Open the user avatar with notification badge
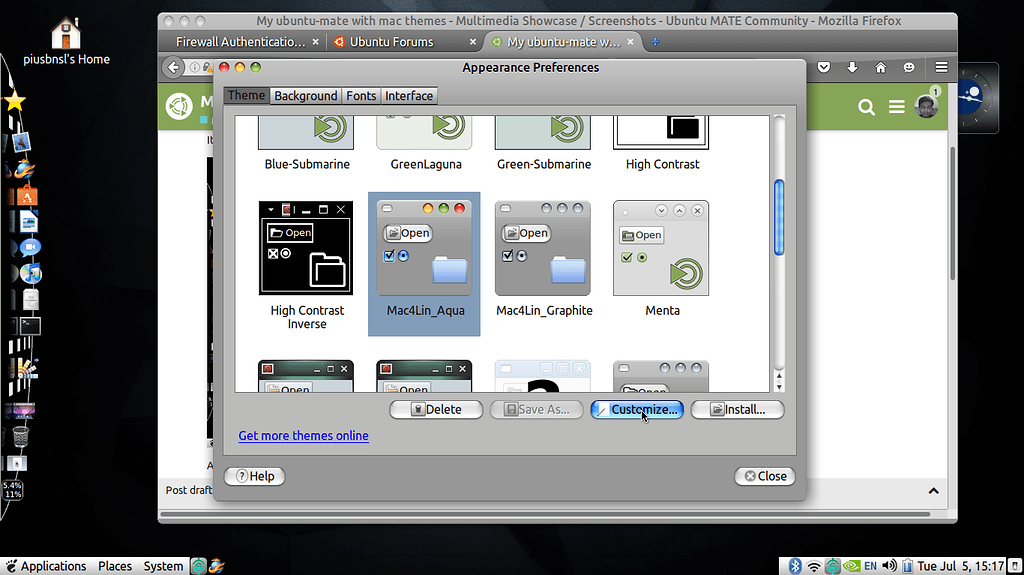The height and width of the screenshot is (575, 1024). tap(926, 105)
